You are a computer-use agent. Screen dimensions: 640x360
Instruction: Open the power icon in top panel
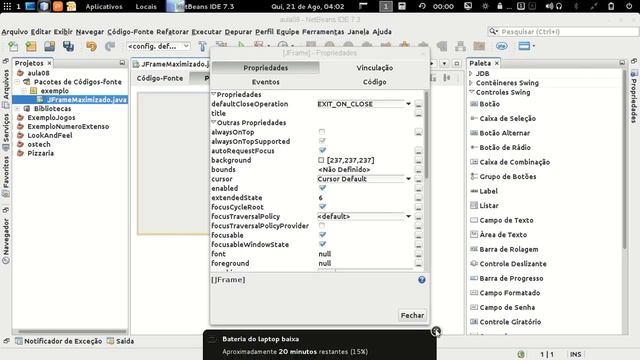629,6
